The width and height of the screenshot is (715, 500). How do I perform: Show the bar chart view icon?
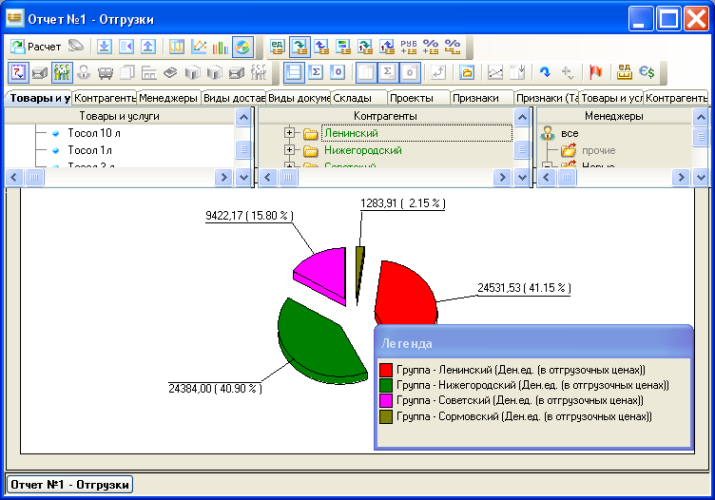click(220, 46)
